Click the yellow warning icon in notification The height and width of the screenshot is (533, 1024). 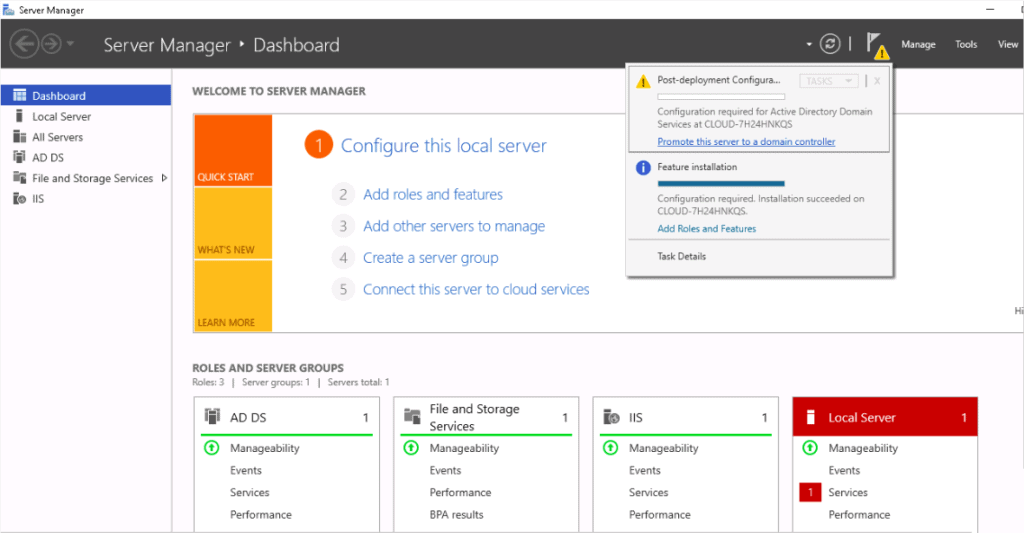pyautogui.click(x=643, y=82)
